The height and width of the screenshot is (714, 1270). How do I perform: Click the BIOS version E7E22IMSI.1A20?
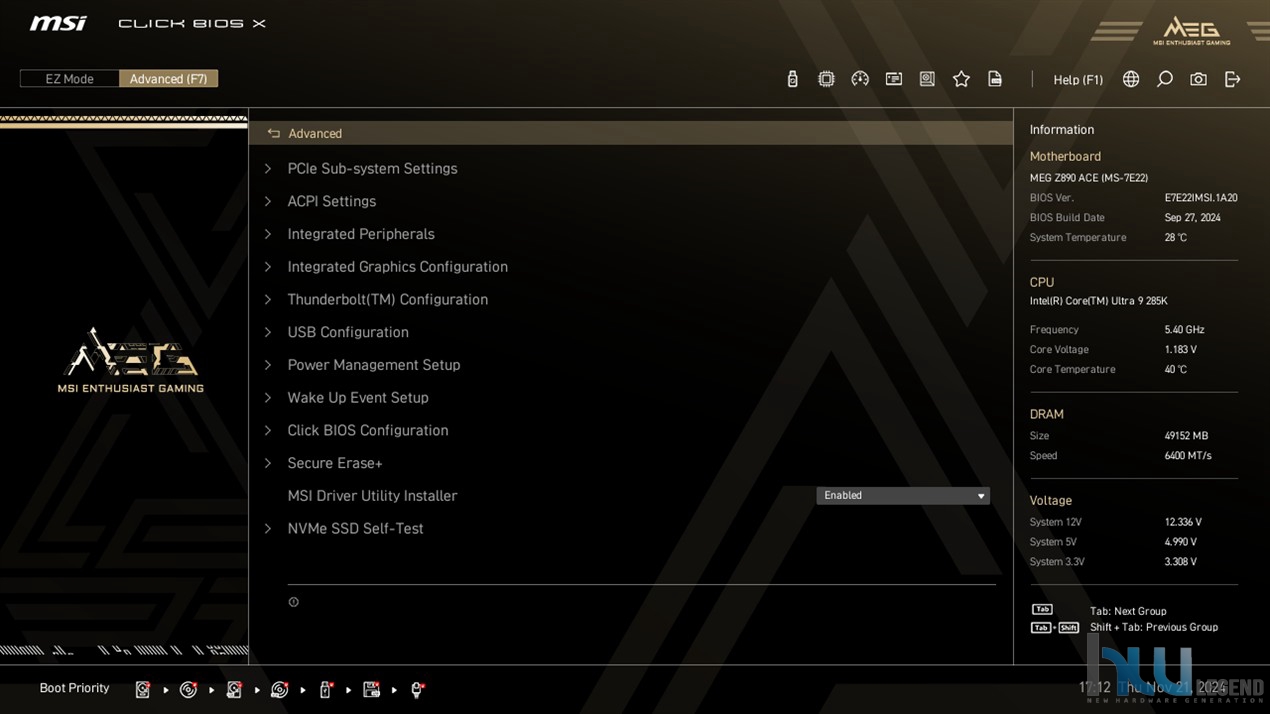click(x=1200, y=198)
